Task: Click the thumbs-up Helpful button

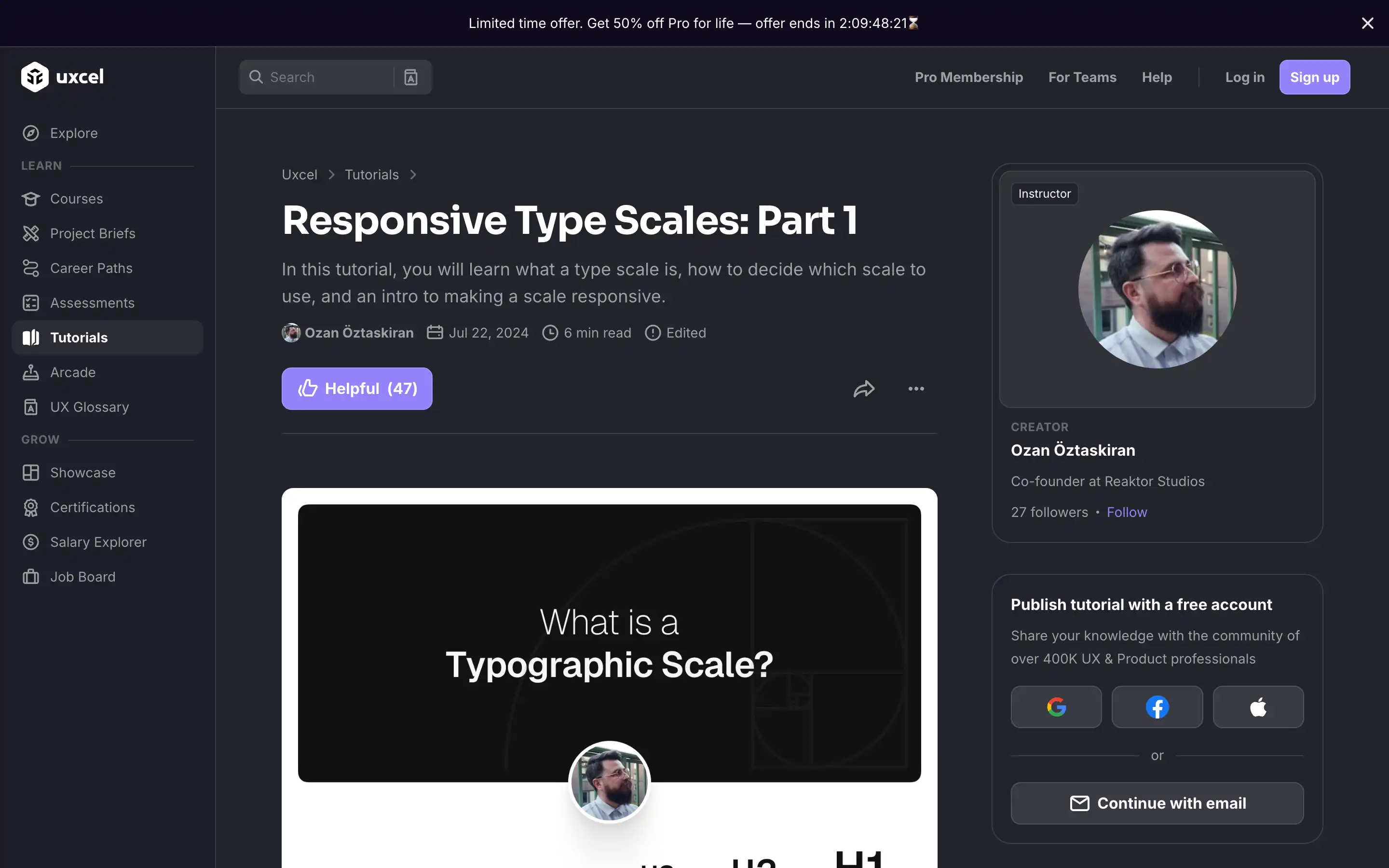Action: [x=357, y=389]
